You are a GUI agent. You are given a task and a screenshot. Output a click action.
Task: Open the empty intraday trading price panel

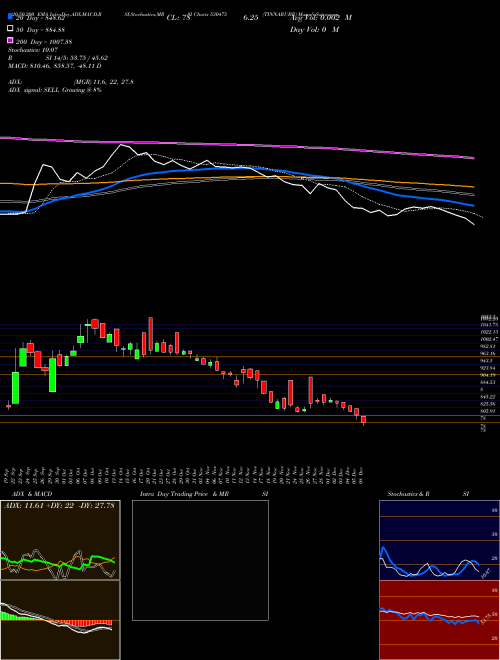coord(200,560)
